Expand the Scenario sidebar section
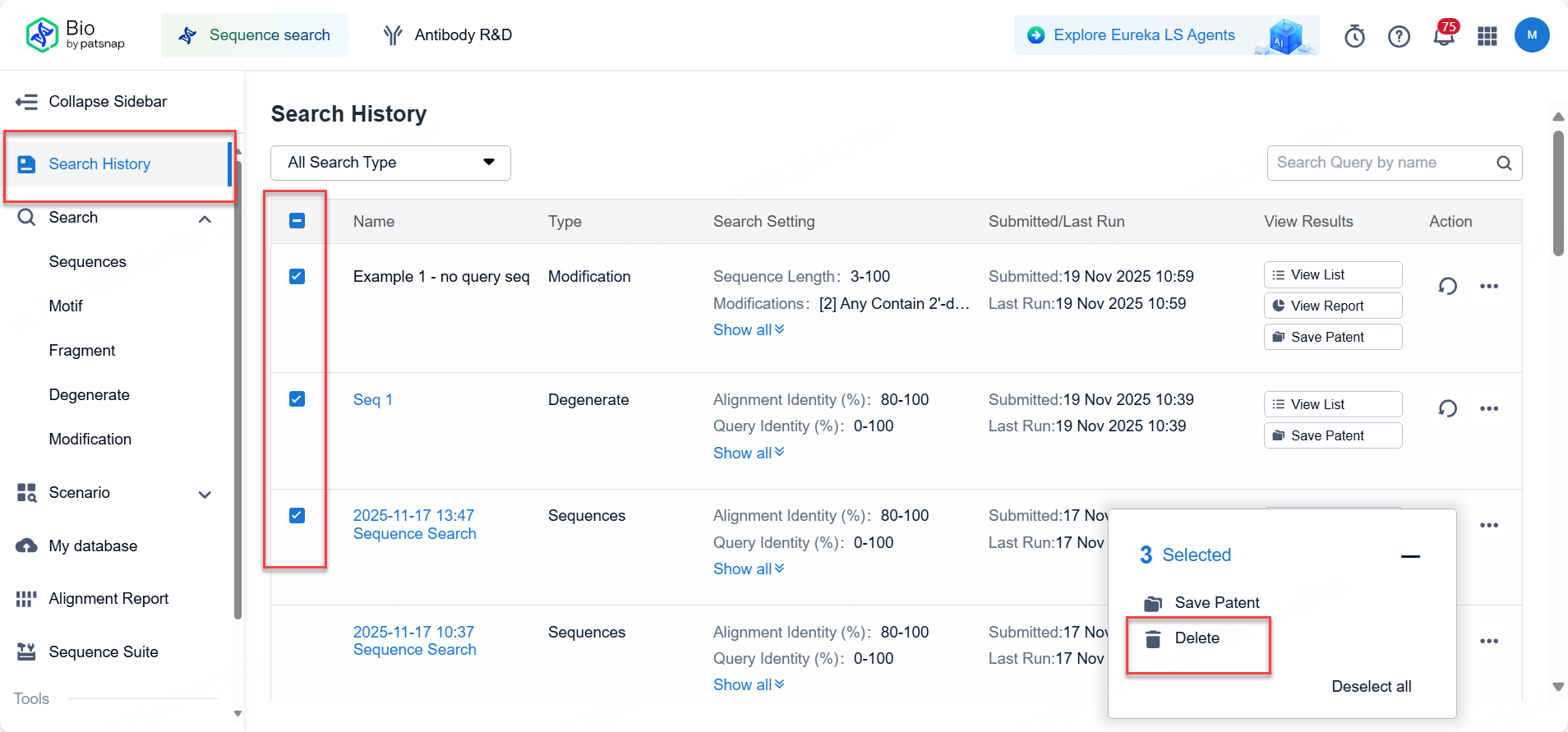The width and height of the screenshot is (1568, 732). click(205, 494)
